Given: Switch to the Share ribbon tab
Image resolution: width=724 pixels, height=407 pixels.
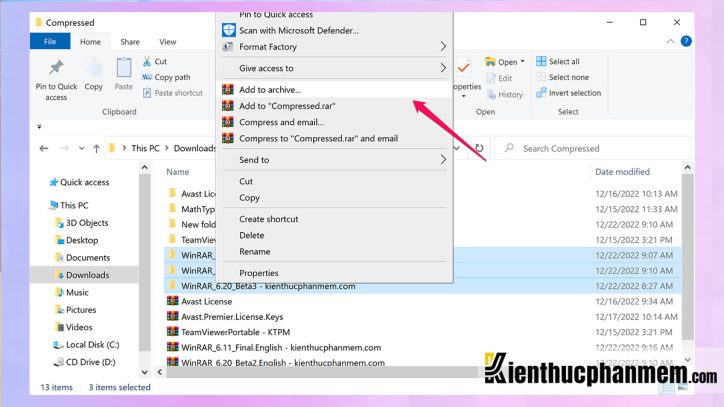Looking at the screenshot, I should point(130,42).
